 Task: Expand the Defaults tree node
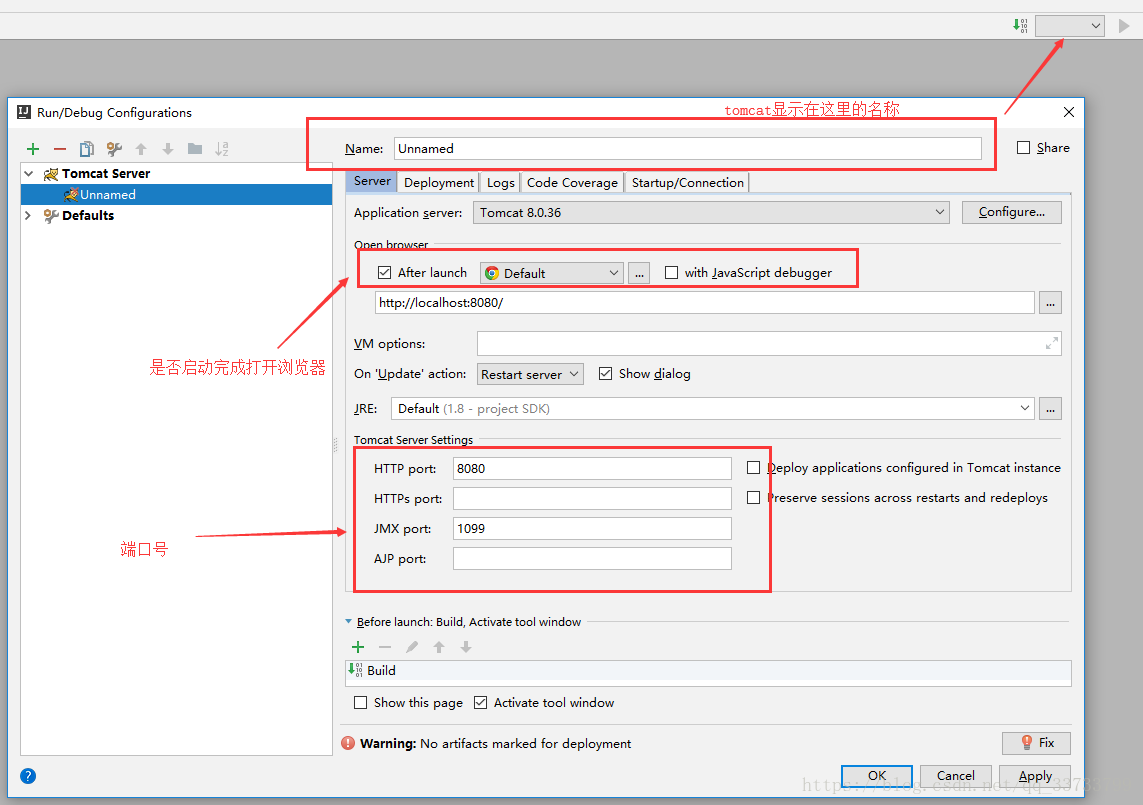click(x=28, y=216)
